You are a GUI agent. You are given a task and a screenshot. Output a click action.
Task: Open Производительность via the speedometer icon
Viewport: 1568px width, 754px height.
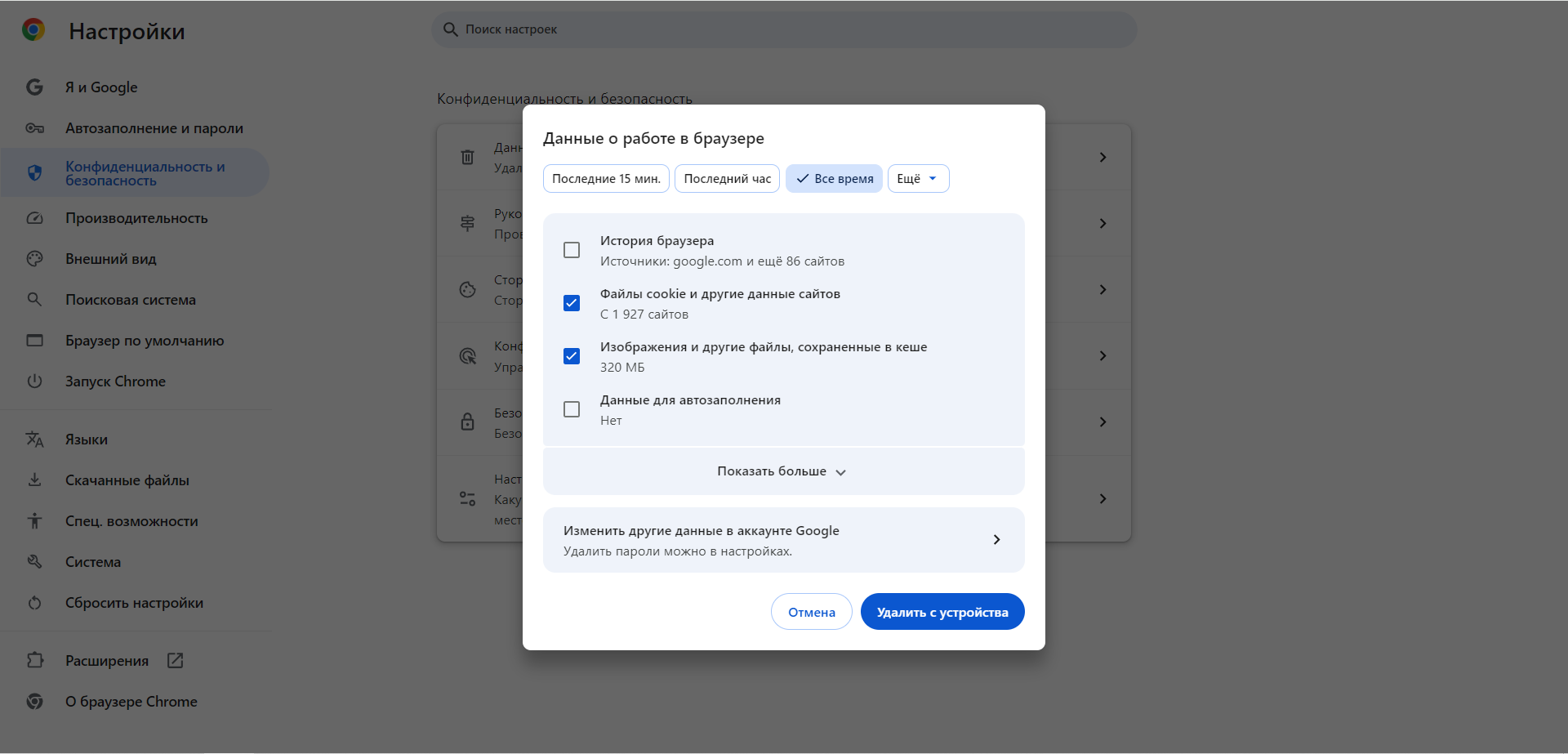click(34, 217)
